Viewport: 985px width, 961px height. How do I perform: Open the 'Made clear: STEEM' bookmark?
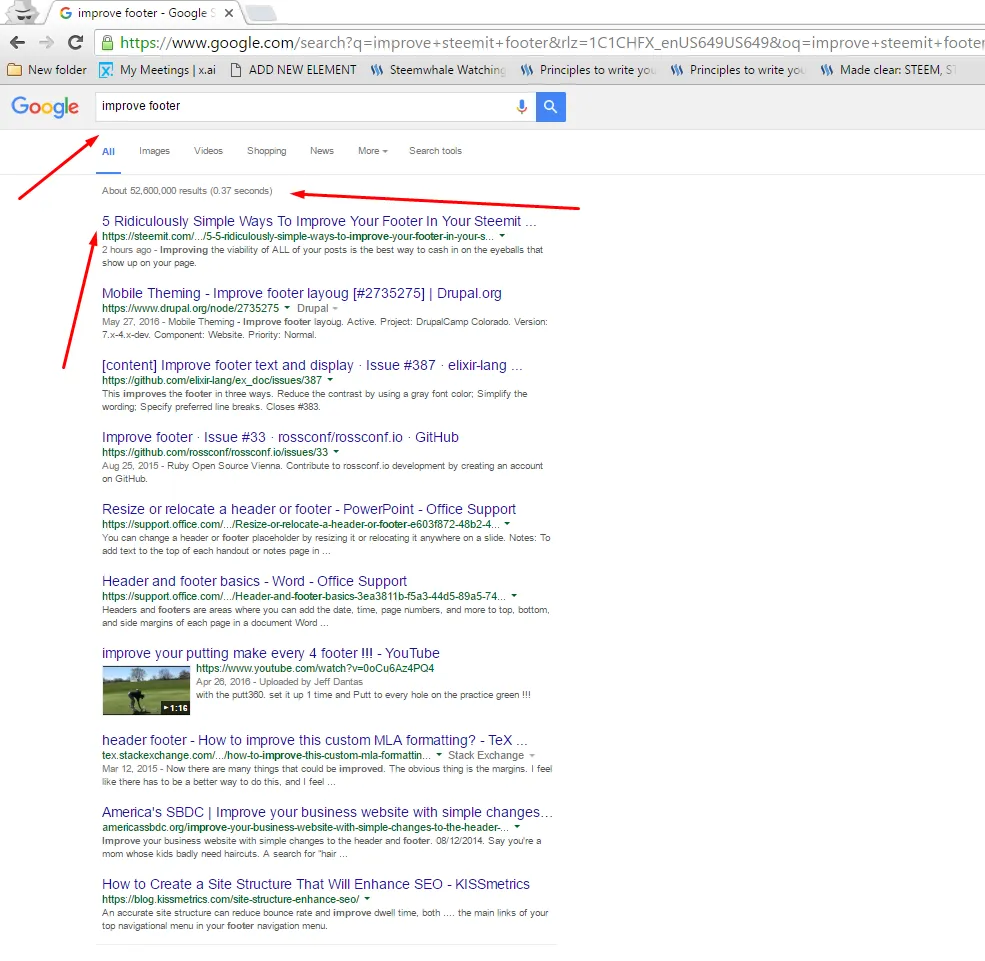(888, 70)
